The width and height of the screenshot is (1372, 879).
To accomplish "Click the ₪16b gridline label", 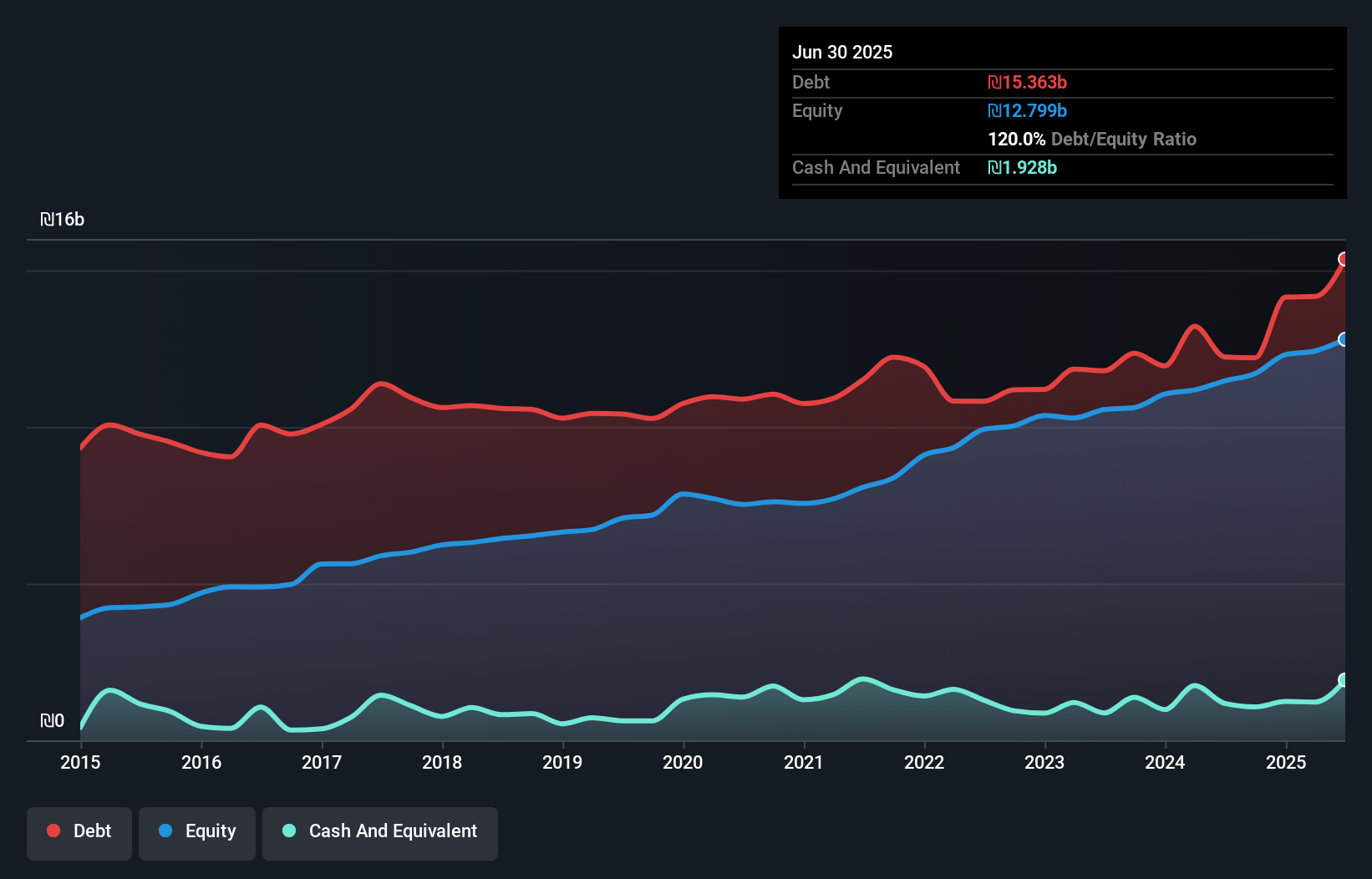I will pos(64,218).
